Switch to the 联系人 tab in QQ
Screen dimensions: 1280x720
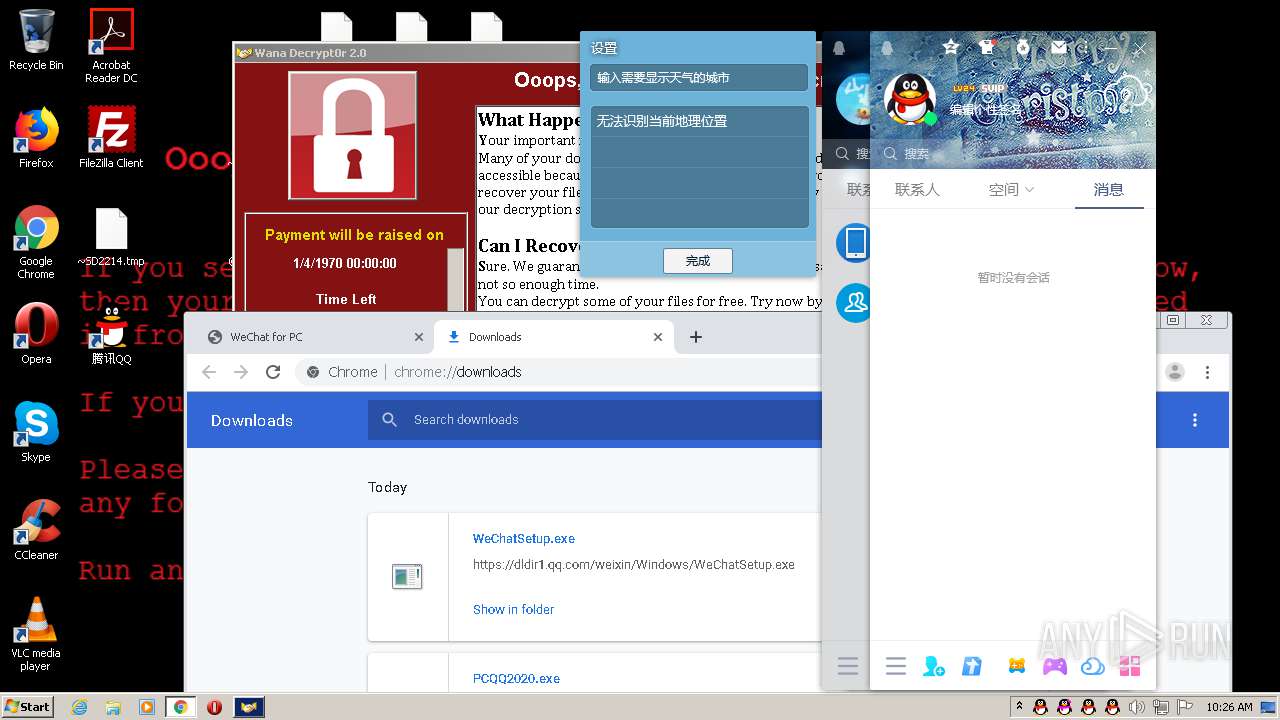point(917,189)
